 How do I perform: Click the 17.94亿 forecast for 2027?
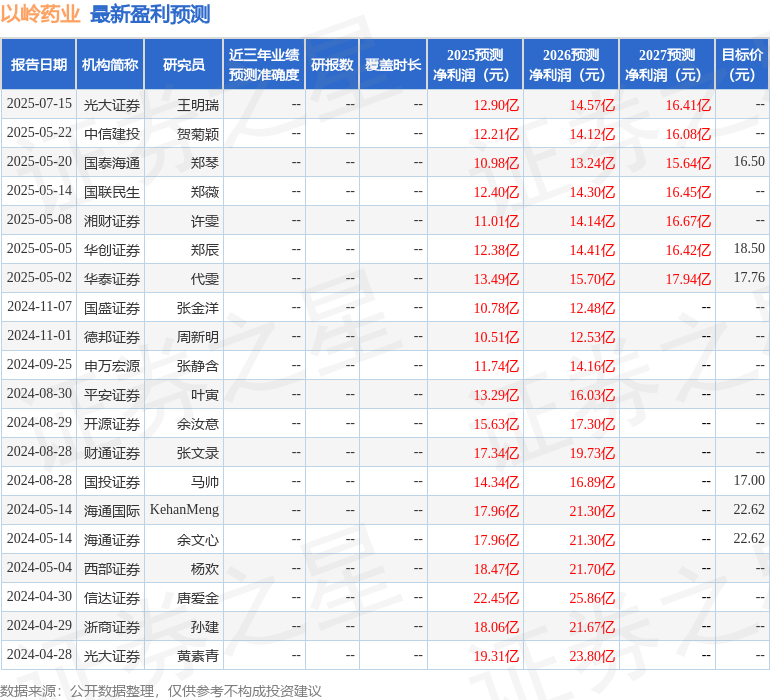click(688, 279)
